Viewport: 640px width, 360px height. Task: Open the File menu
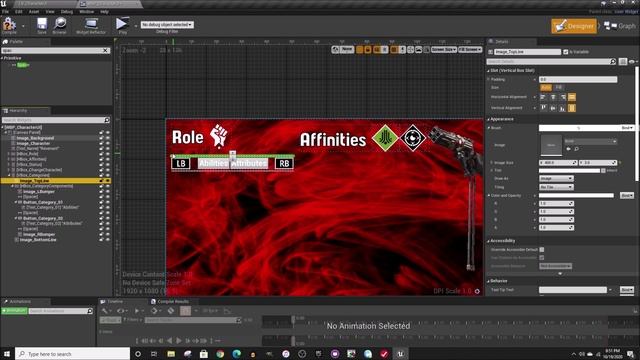tap(5, 11)
